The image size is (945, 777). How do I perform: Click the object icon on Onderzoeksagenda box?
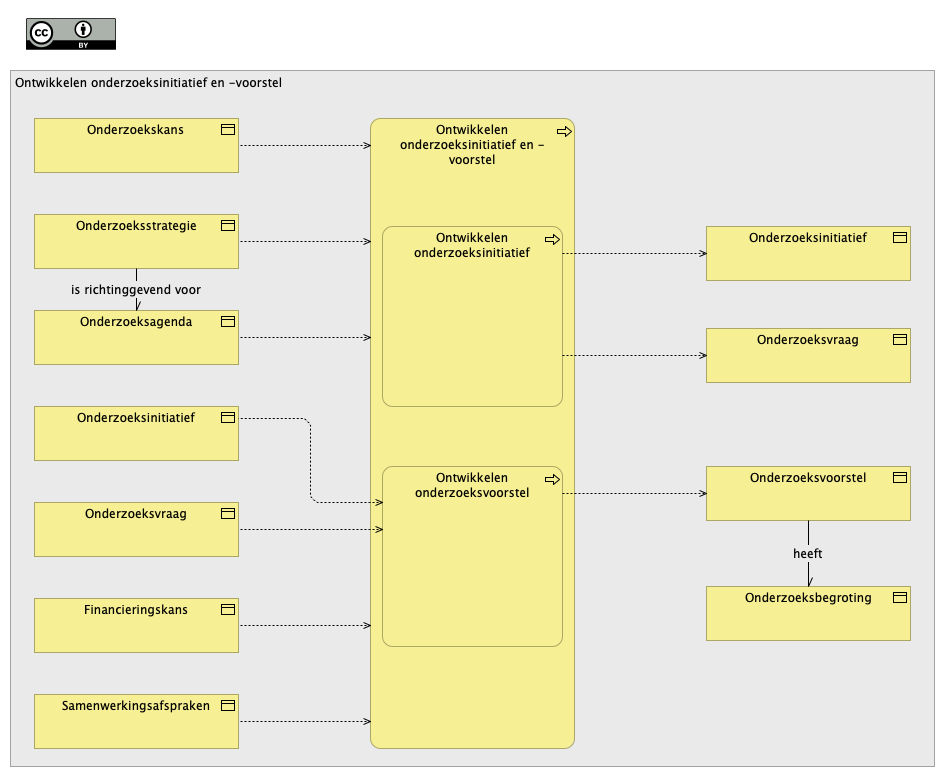tap(228, 321)
